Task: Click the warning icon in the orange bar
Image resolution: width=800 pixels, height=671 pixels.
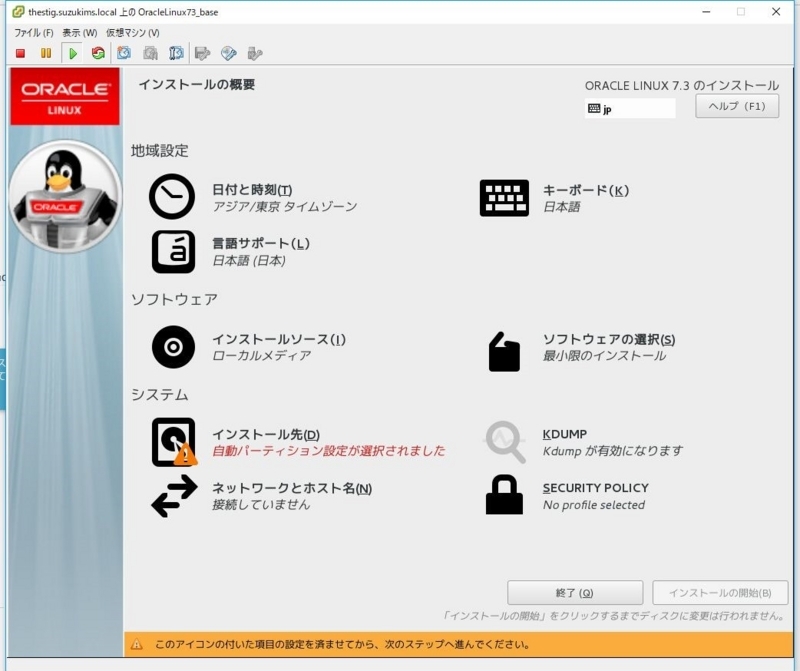Action: click(x=137, y=644)
